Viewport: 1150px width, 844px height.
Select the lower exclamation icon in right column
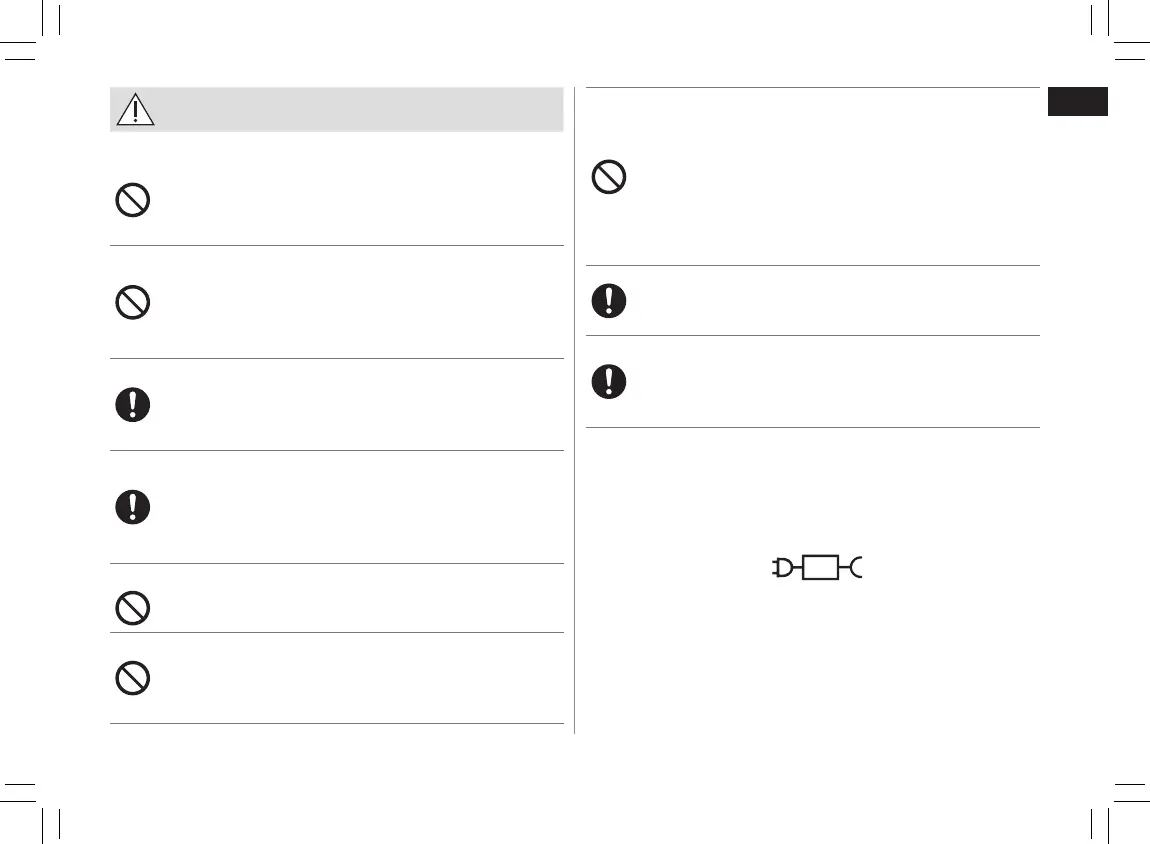point(609,381)
